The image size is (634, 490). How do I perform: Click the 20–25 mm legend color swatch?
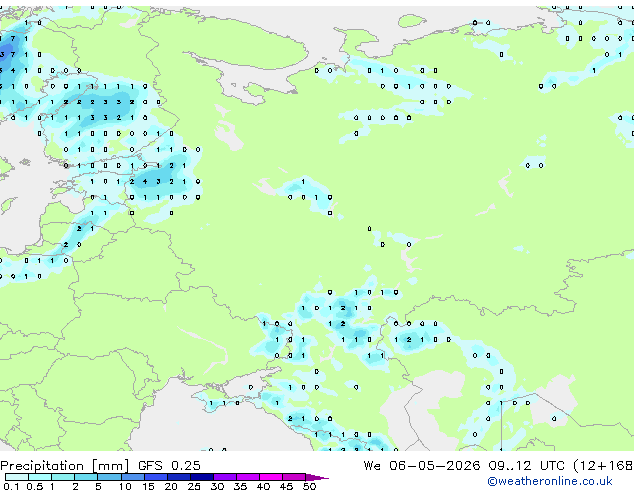[x=179, y=477]
